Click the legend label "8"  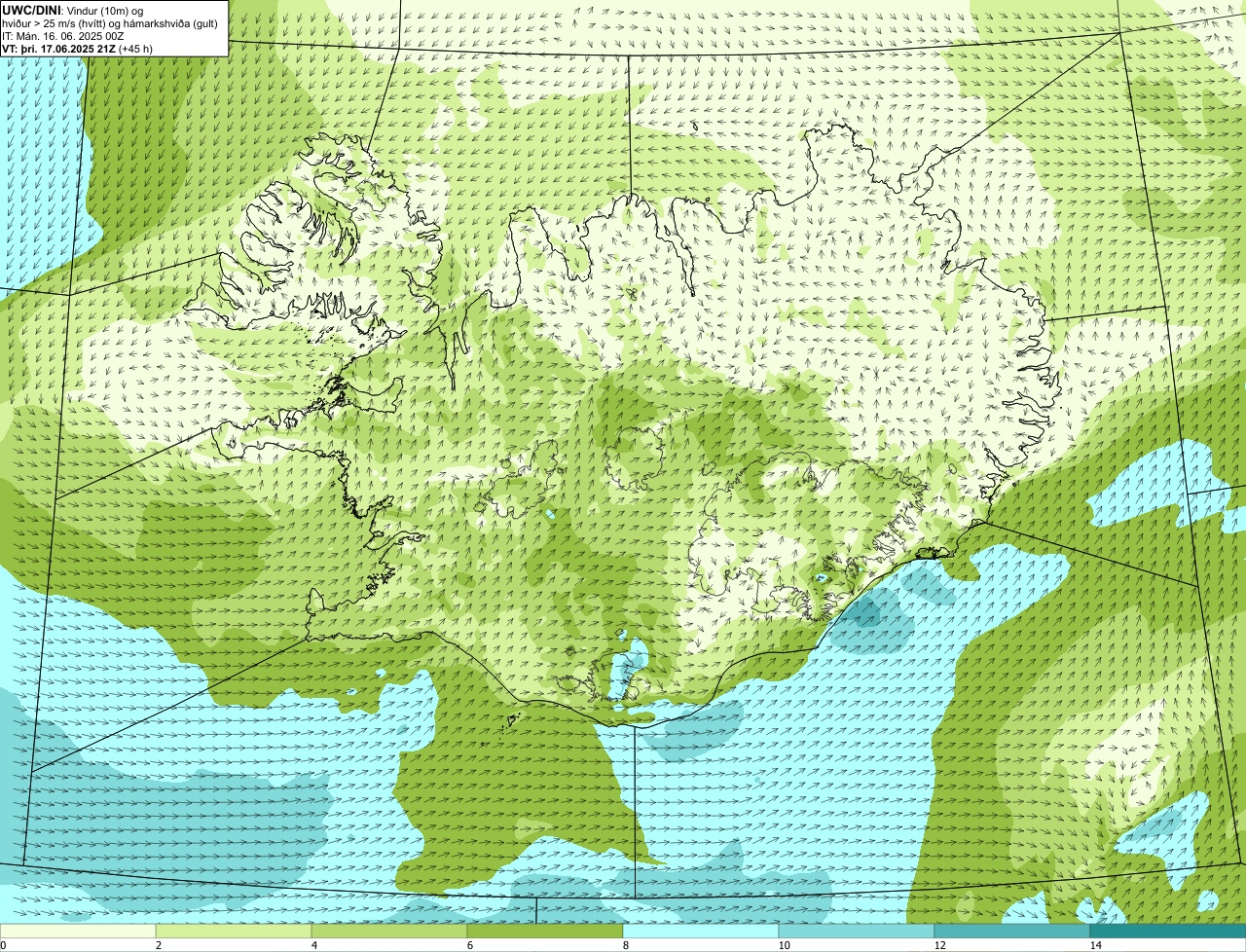626,945
